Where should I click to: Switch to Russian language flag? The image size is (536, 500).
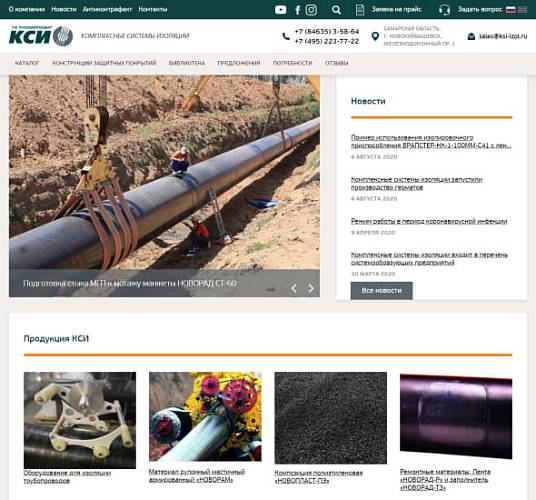click(x=510, y=10)
